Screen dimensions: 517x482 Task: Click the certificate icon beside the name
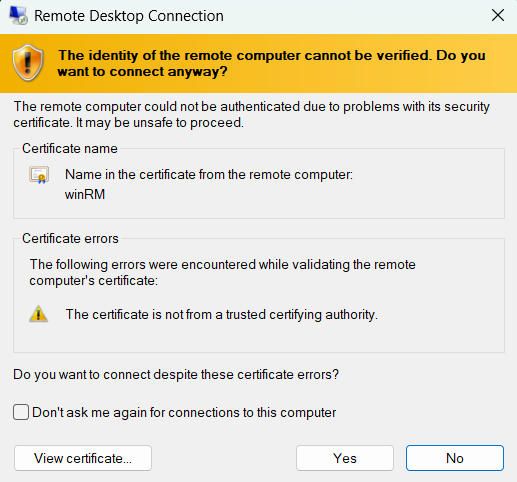[39, 175]
